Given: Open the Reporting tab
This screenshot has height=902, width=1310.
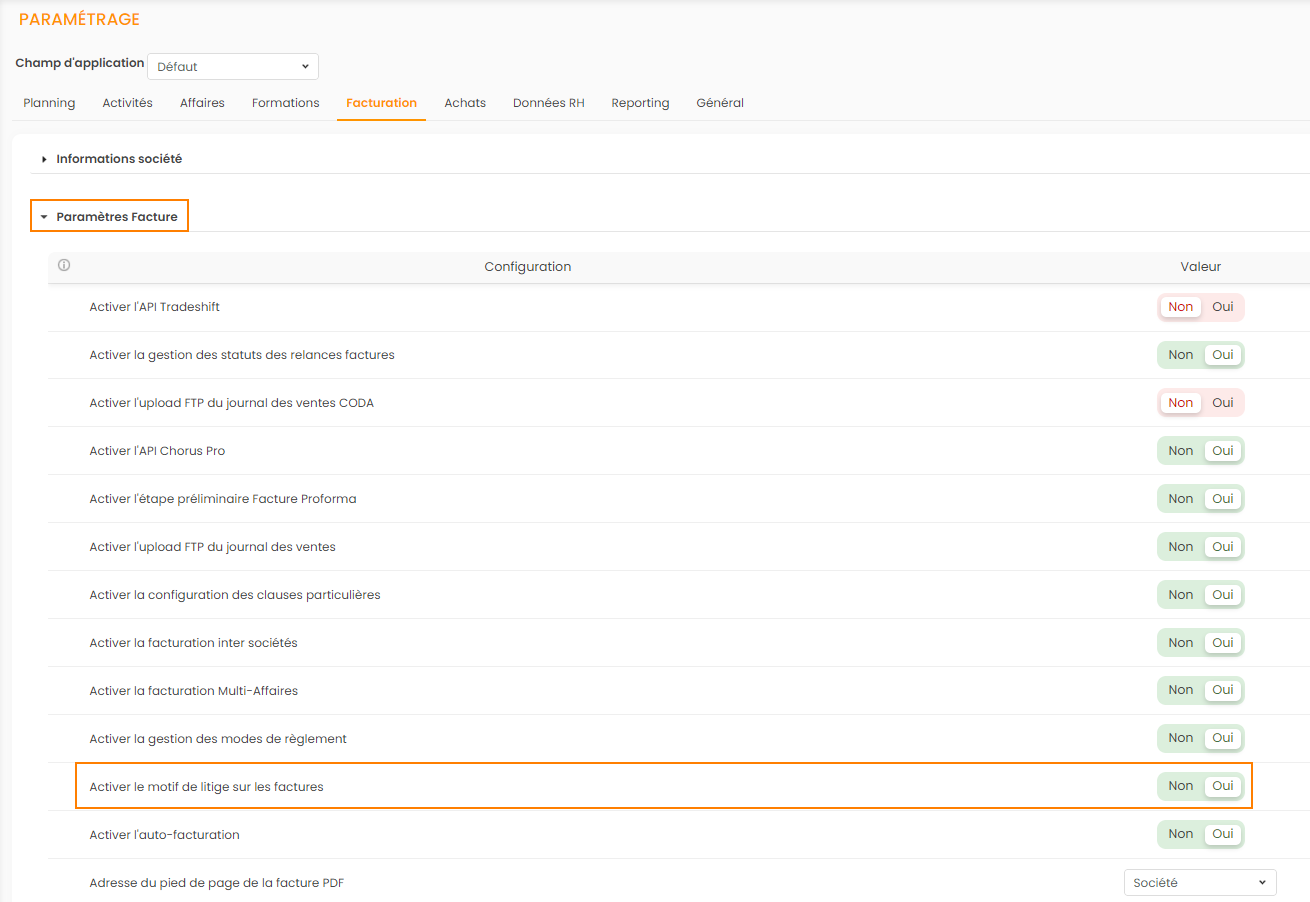Looking at the screenshot, I should [x=640, y=103].
